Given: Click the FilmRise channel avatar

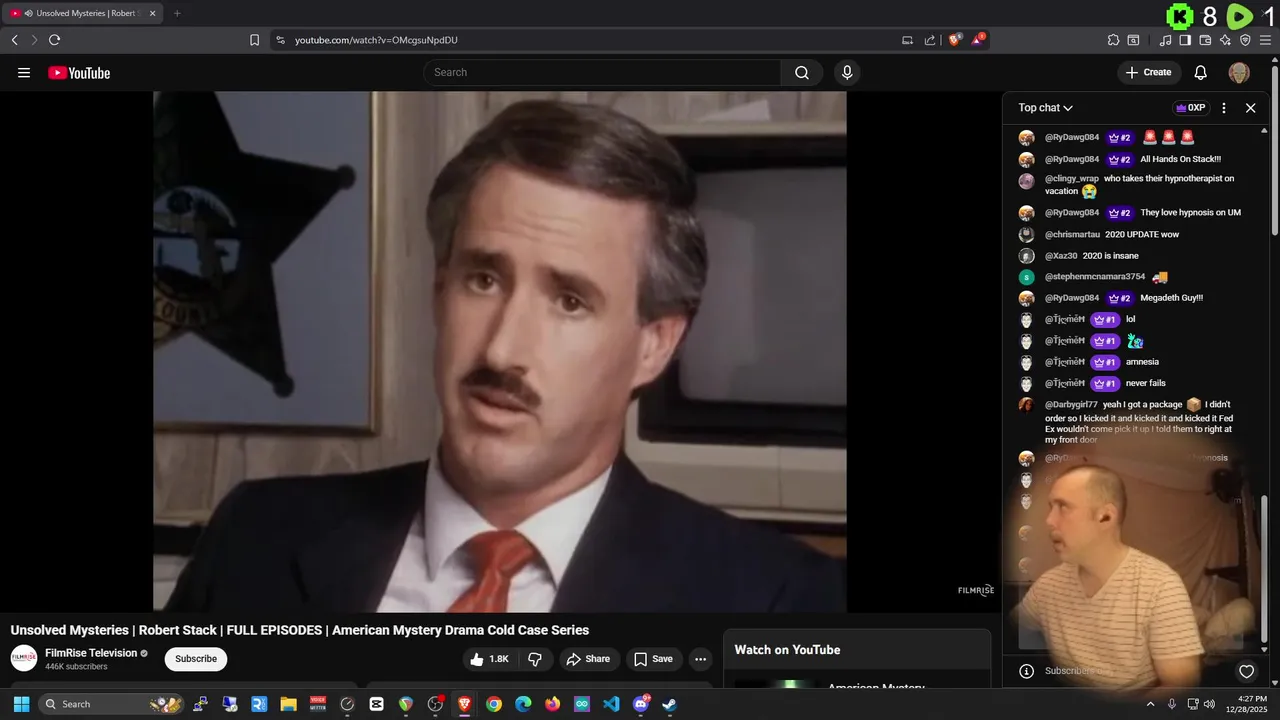Looking at the screenshot, I should pos(24,658).
